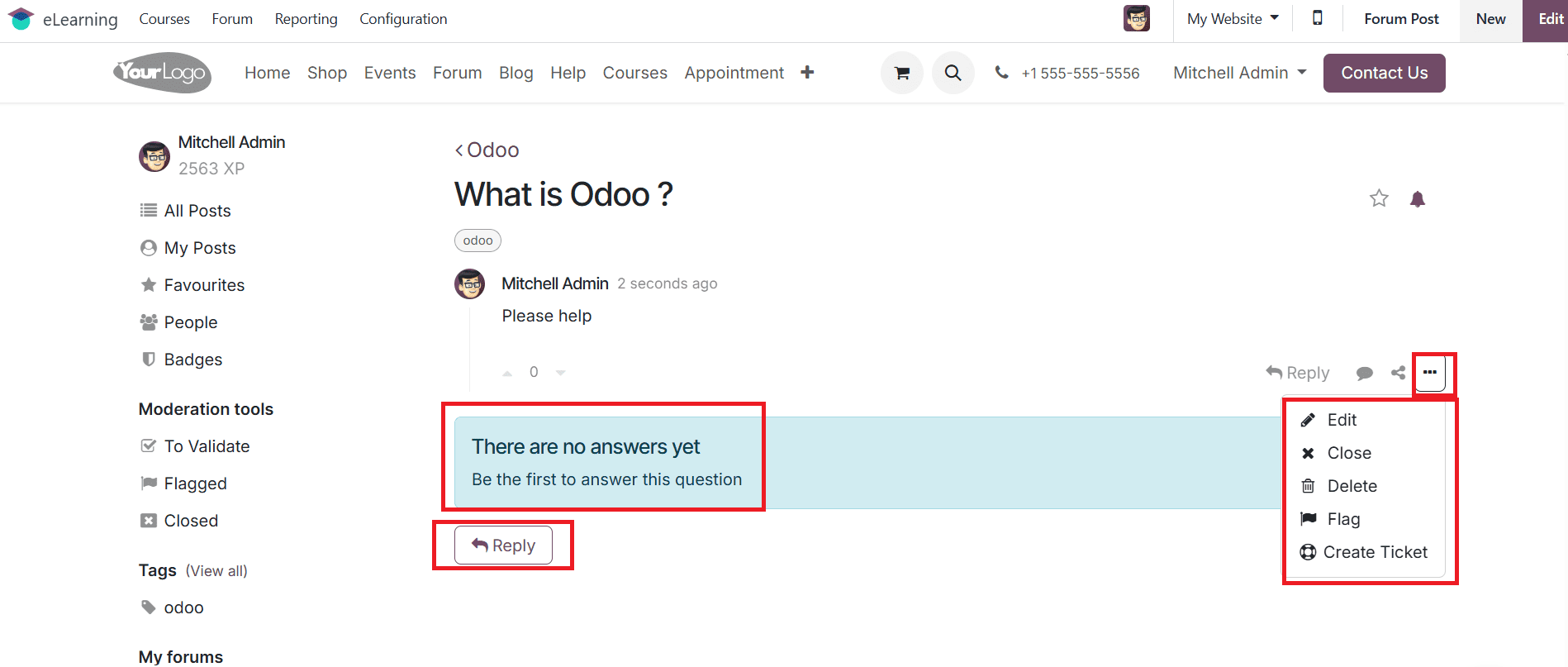Click the odoo tag badge under title

pos(478,241)
